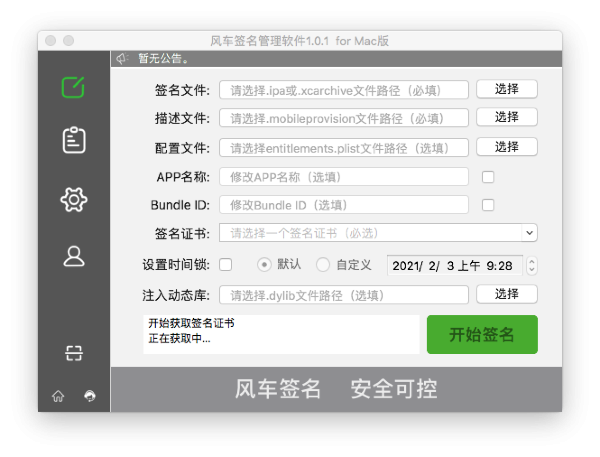This screenshot has height=457, width=600.
Task: Select the 默认 radio button
Action: coord(264,264)
